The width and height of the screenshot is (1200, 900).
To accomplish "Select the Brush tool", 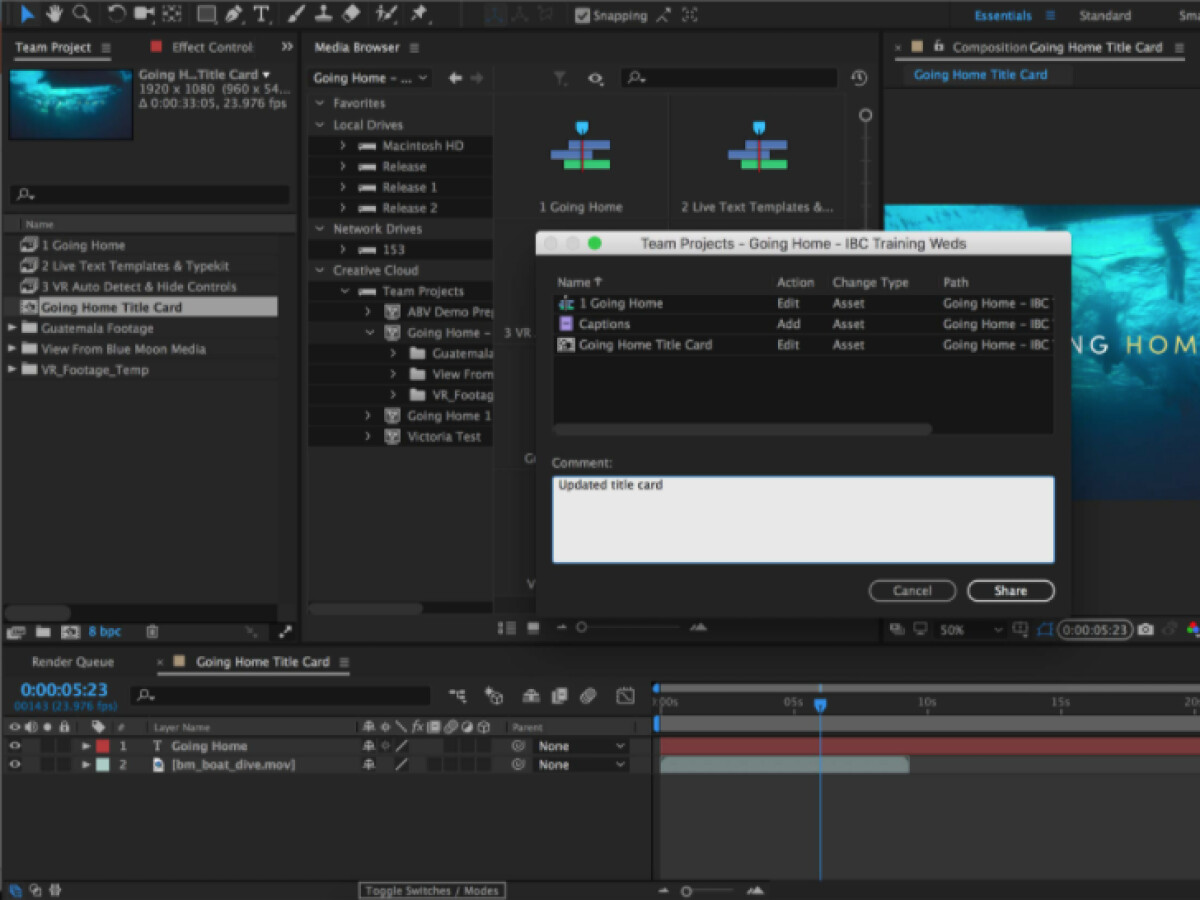I will tap(297, 14).
